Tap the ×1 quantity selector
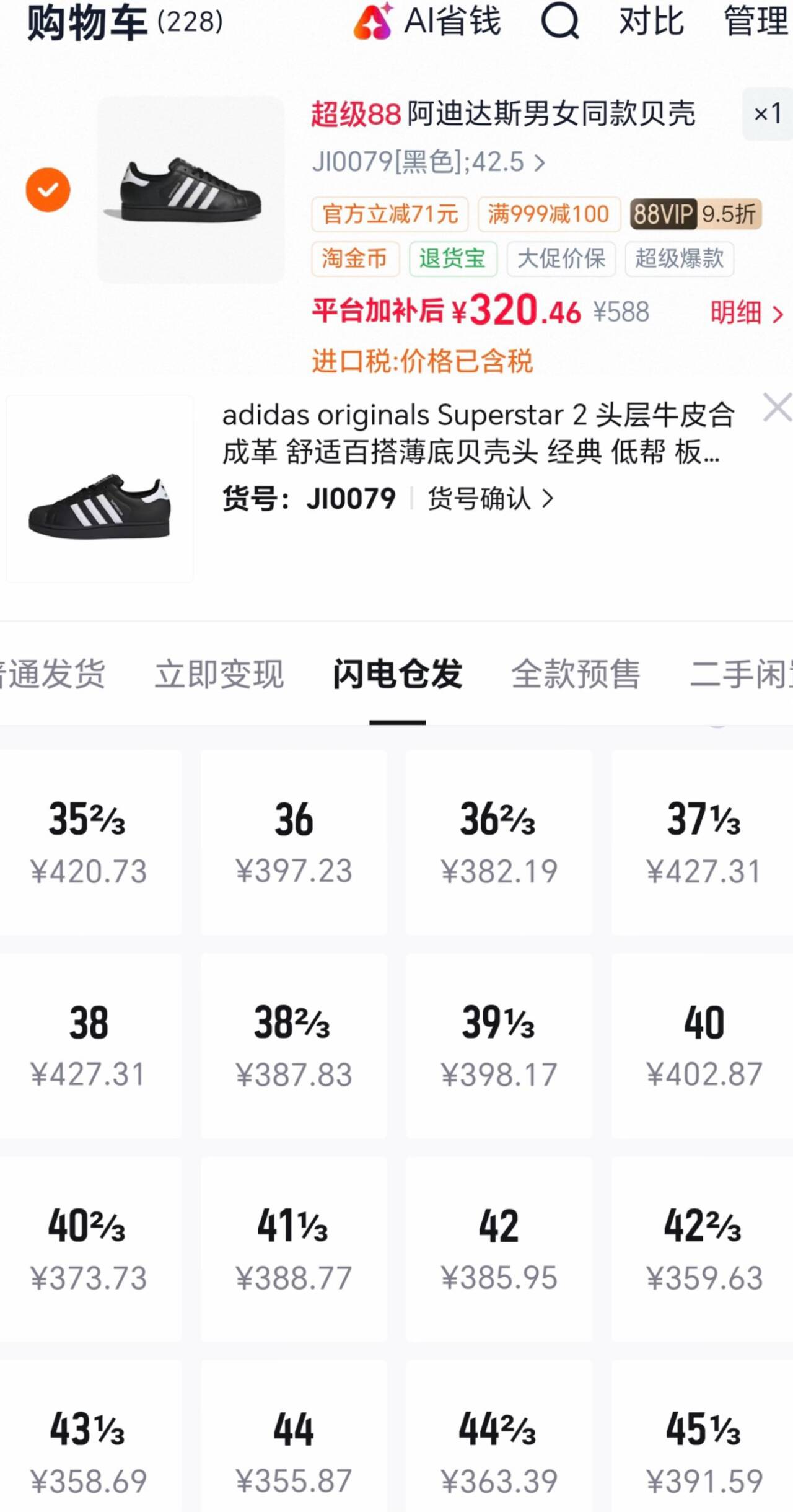Viewport: 793px width, 1512px height. [768, 114]
